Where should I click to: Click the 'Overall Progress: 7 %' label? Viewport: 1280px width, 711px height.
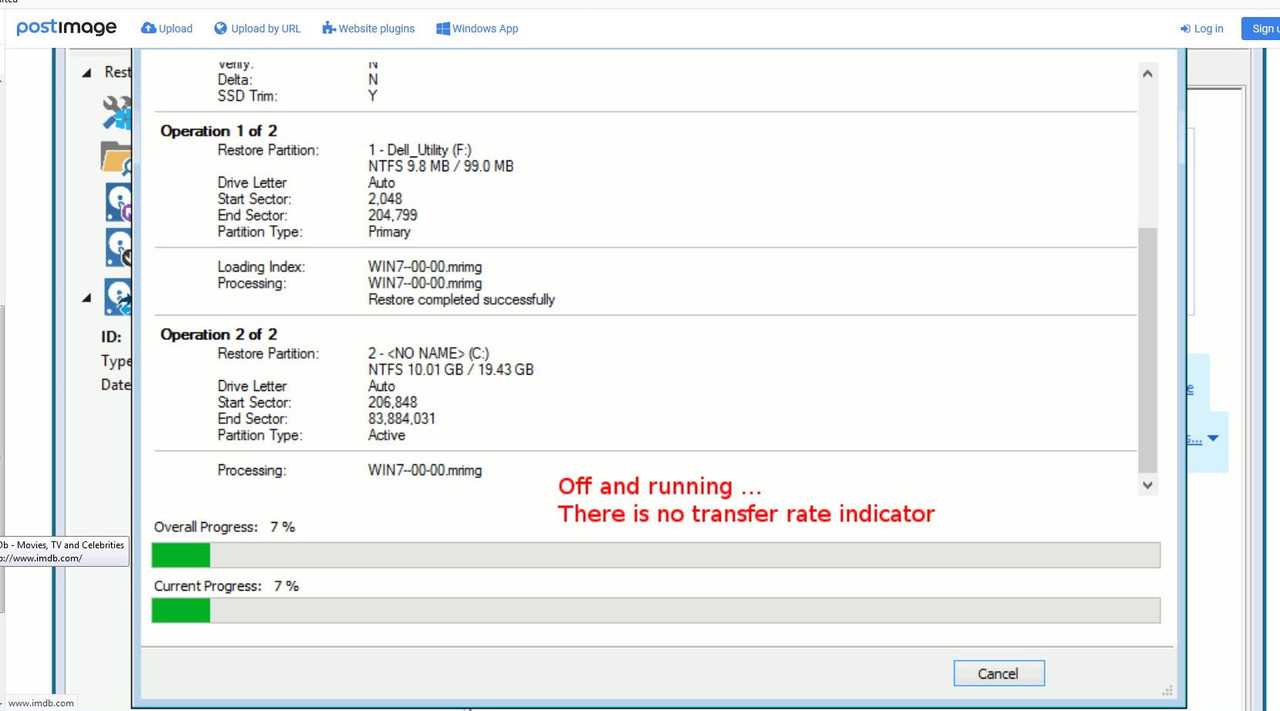point(224,527)
